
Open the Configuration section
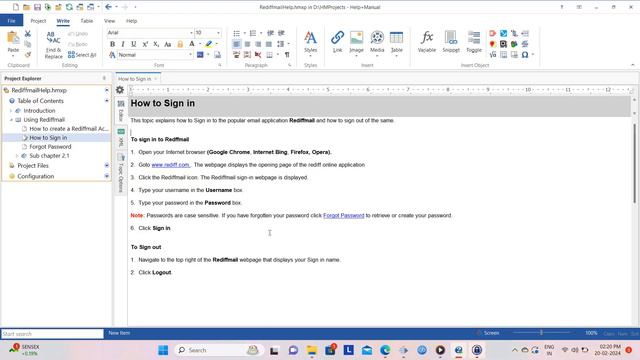[36, 176]
